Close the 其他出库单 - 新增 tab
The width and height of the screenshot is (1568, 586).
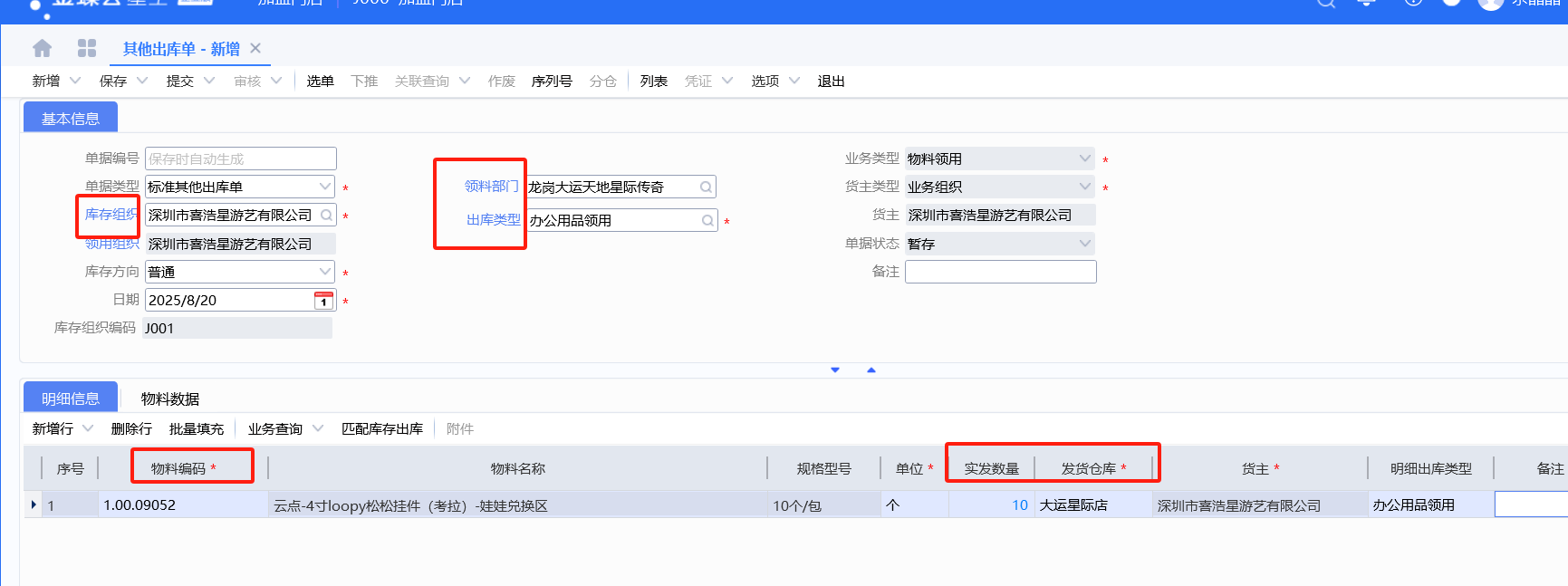tap(255, 48)
